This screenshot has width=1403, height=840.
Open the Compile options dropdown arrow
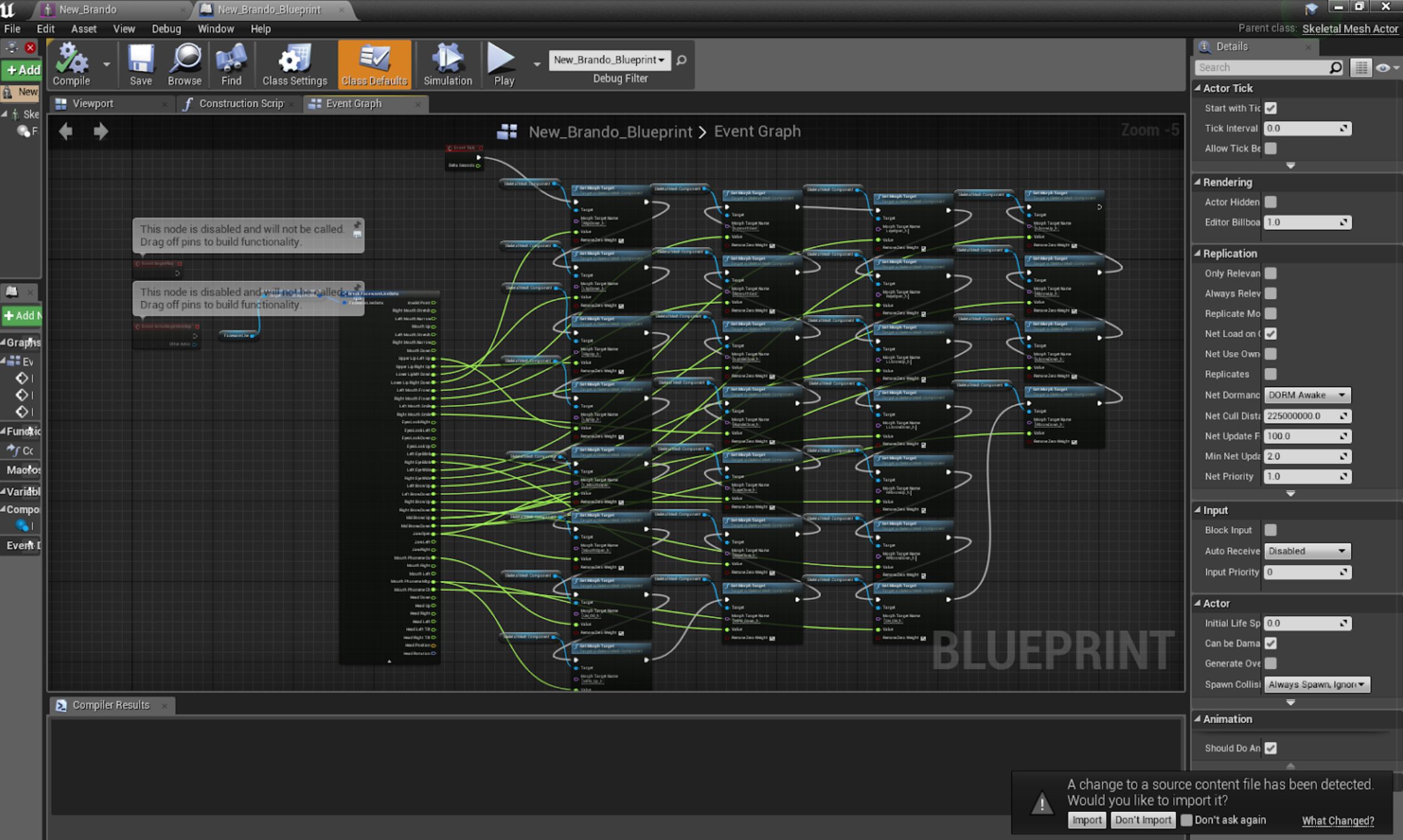pos(106,64)
